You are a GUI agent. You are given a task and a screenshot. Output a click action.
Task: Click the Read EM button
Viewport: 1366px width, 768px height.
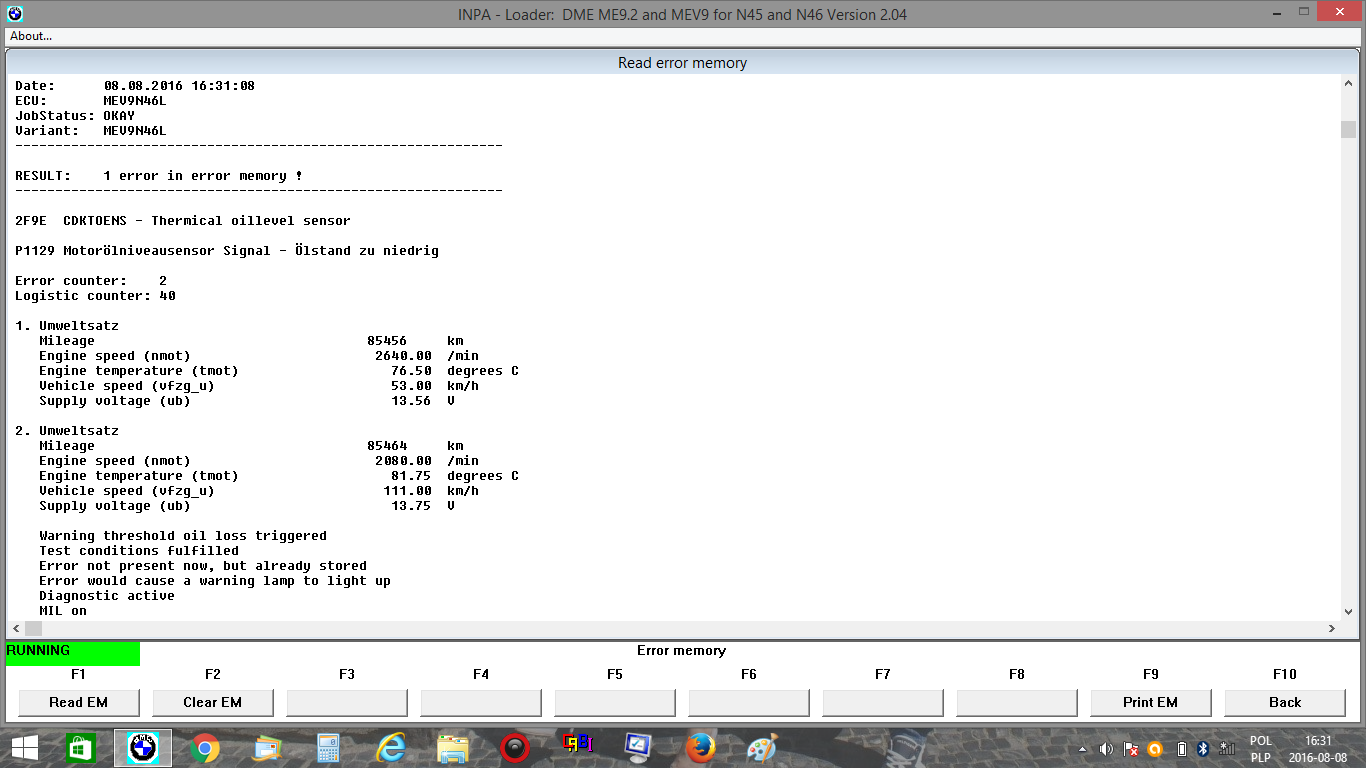[x=78, y=702]
